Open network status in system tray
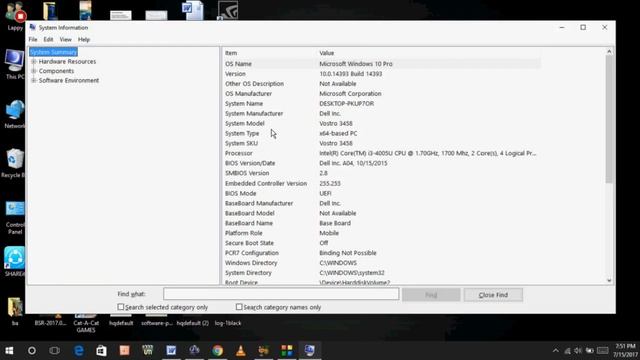This screenshot has height=360, width=640. click(567, 351)
